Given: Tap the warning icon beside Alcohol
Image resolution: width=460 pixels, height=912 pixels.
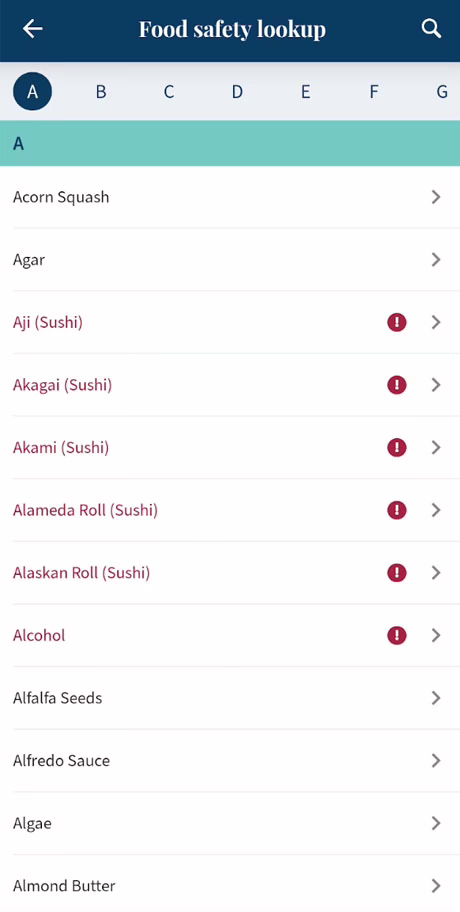Looking at the screenshot, I should (x=397, y=636).
